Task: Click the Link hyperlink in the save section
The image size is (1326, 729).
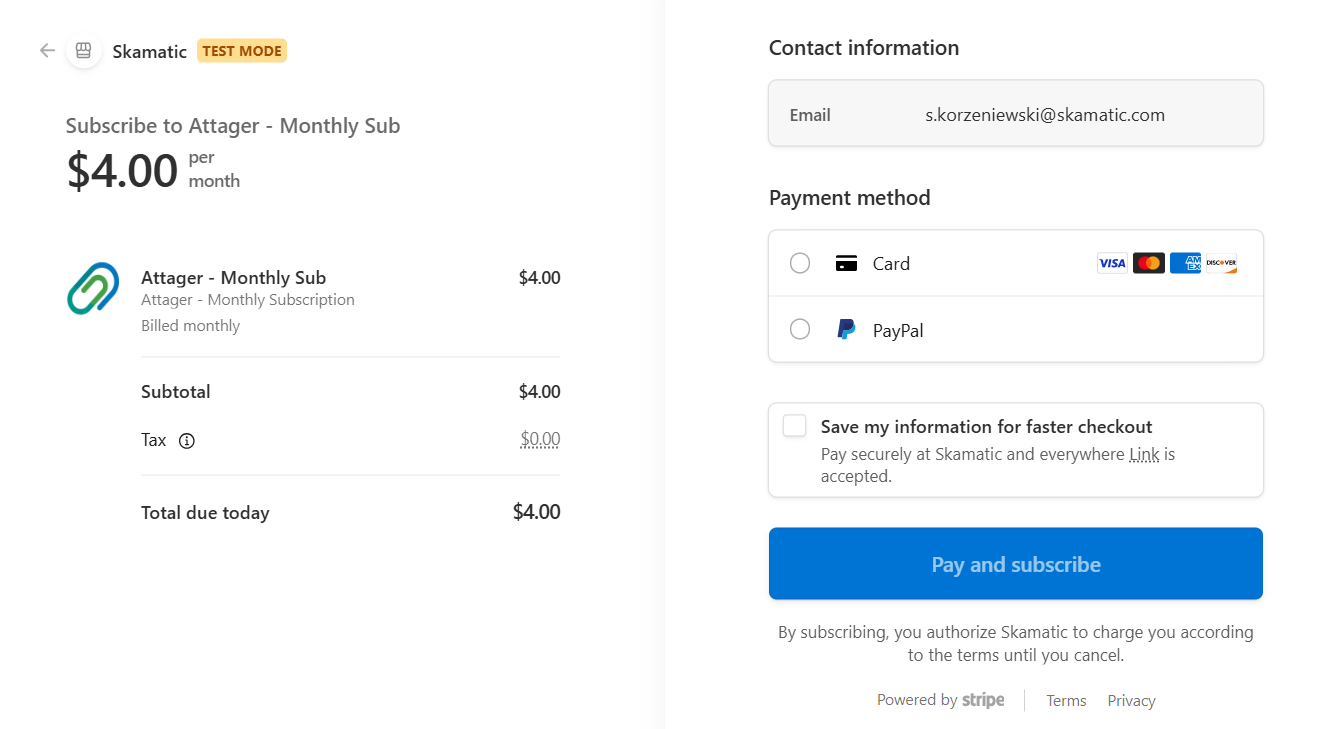Action: (x=1143, y=453)
